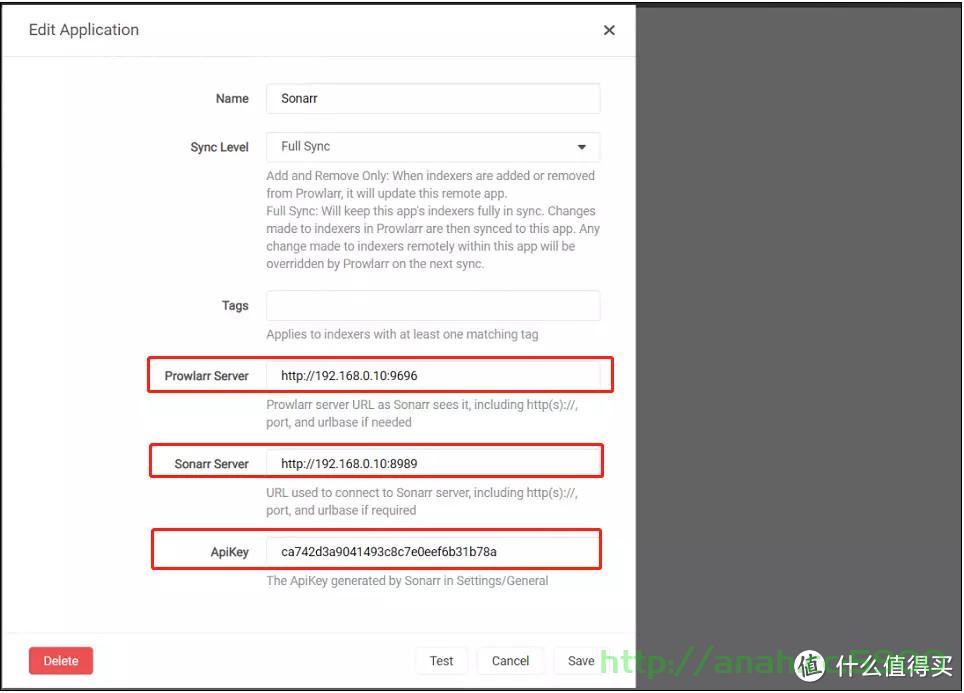Click the Sonarr Server URL field
Image resolution: width=964 pixels, height=693 pixels.
(433, 464)
